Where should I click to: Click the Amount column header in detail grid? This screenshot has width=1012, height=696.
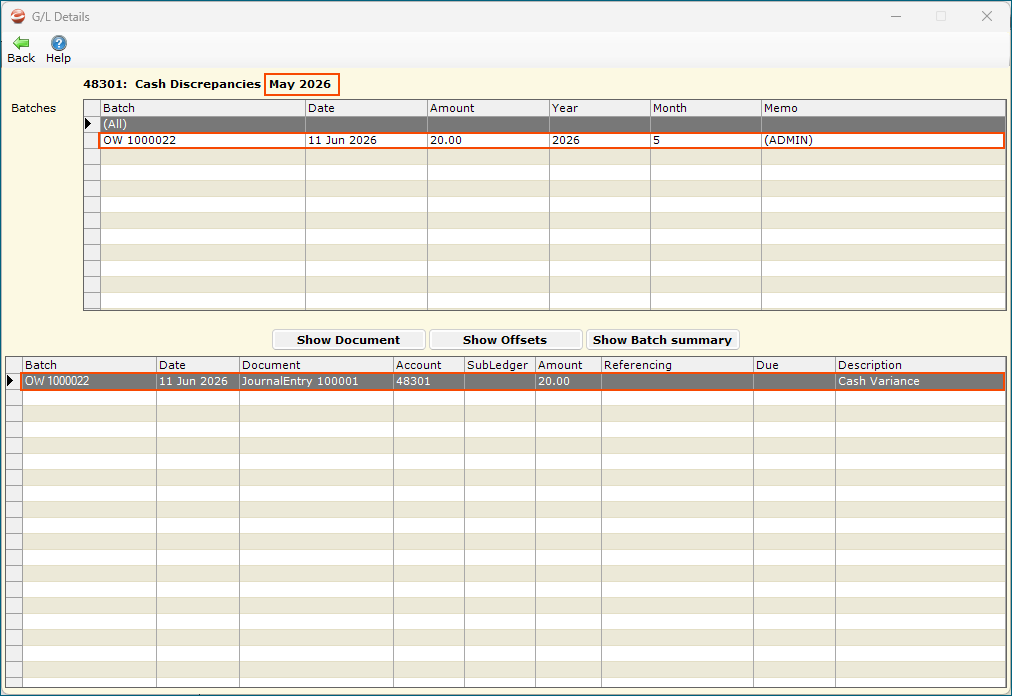coord(568,365)
